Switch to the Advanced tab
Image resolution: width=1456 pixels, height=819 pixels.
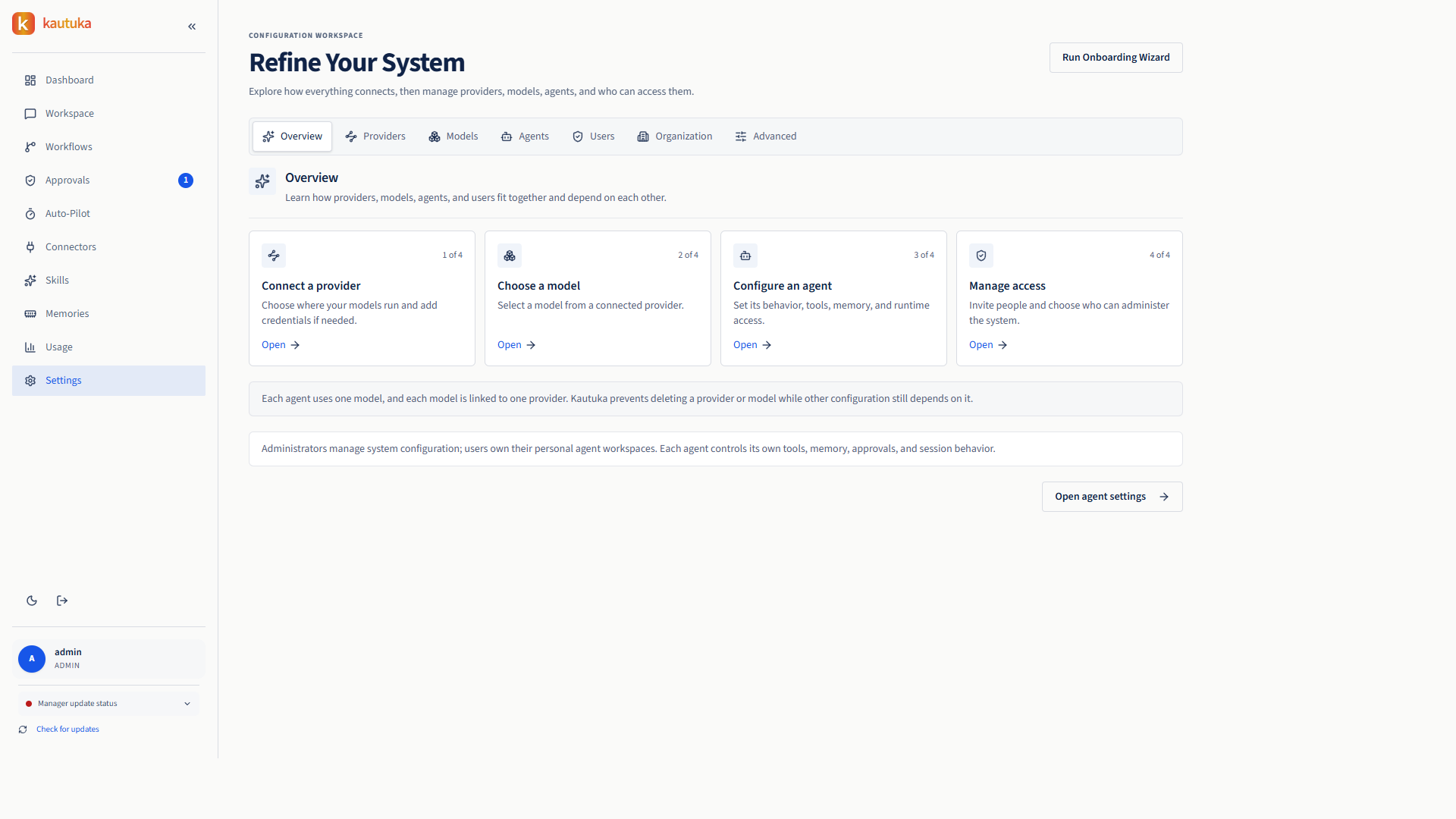click(766, 136)
